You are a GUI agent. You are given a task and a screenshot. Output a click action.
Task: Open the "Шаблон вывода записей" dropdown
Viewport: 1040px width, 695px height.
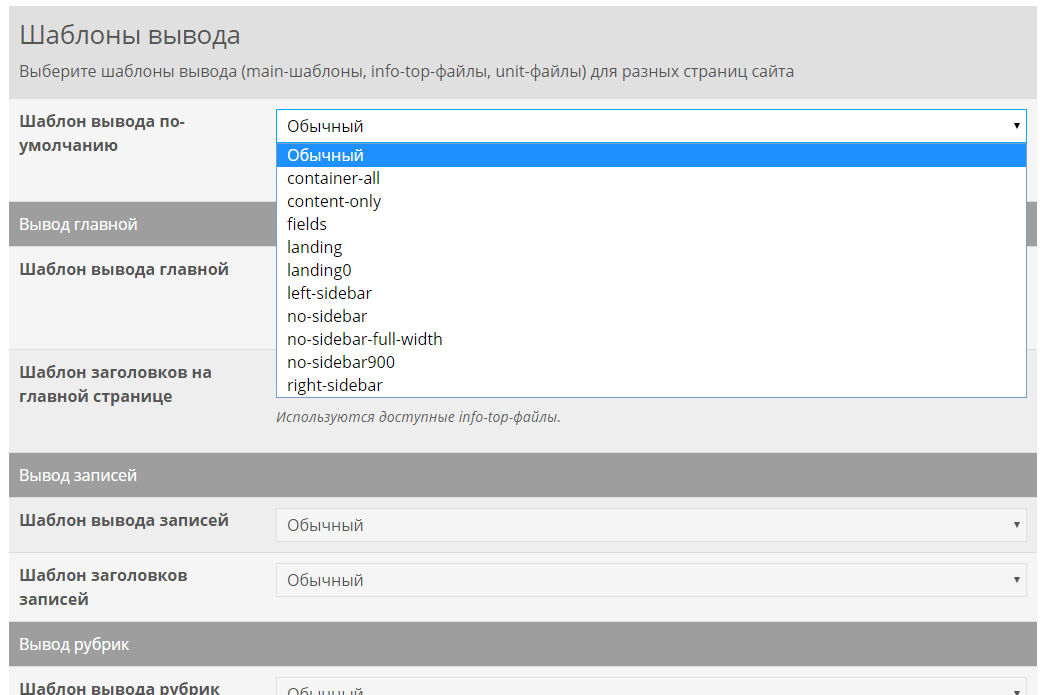coord(650,525)
